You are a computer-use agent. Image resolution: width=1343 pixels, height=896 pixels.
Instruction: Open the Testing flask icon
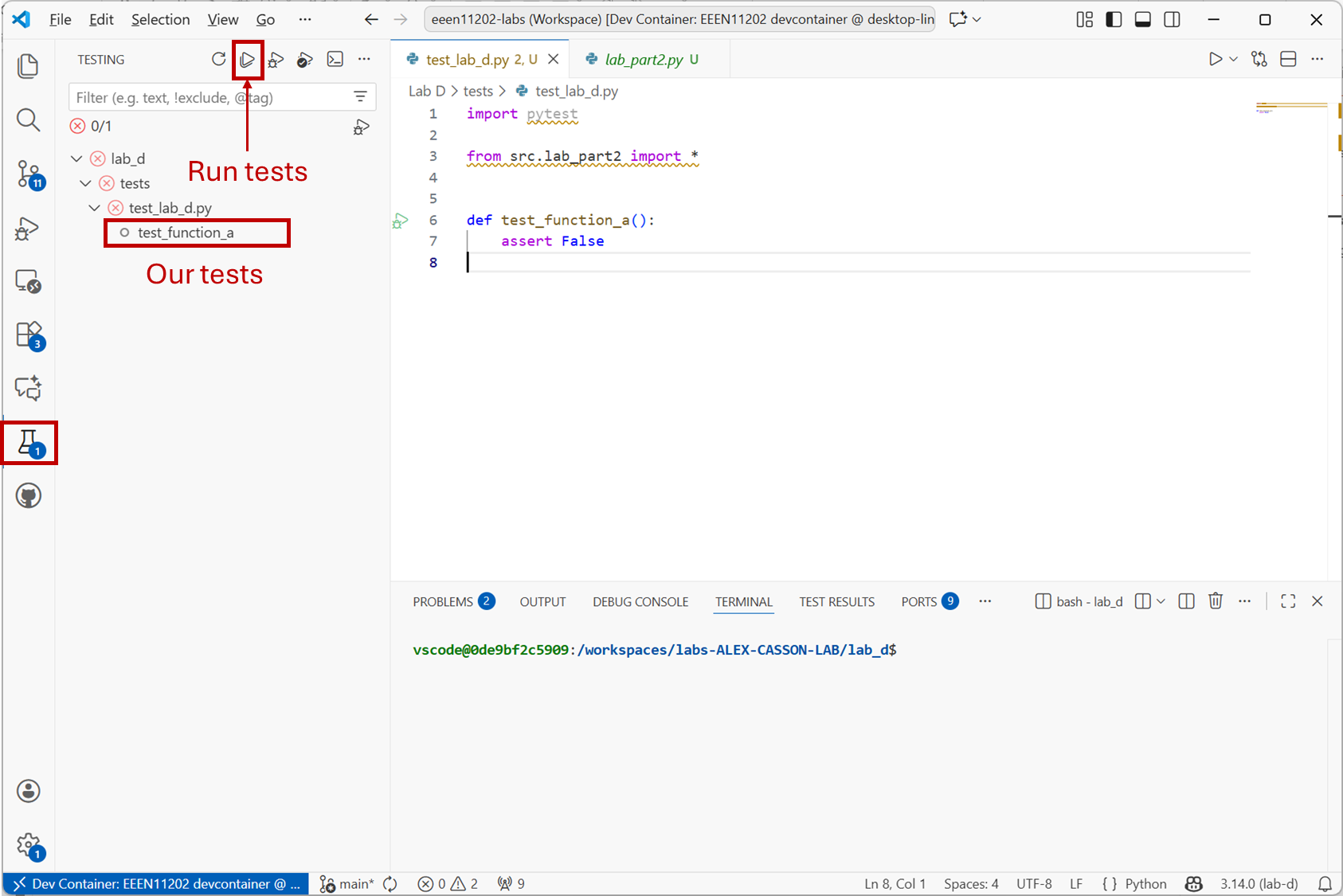29,443
